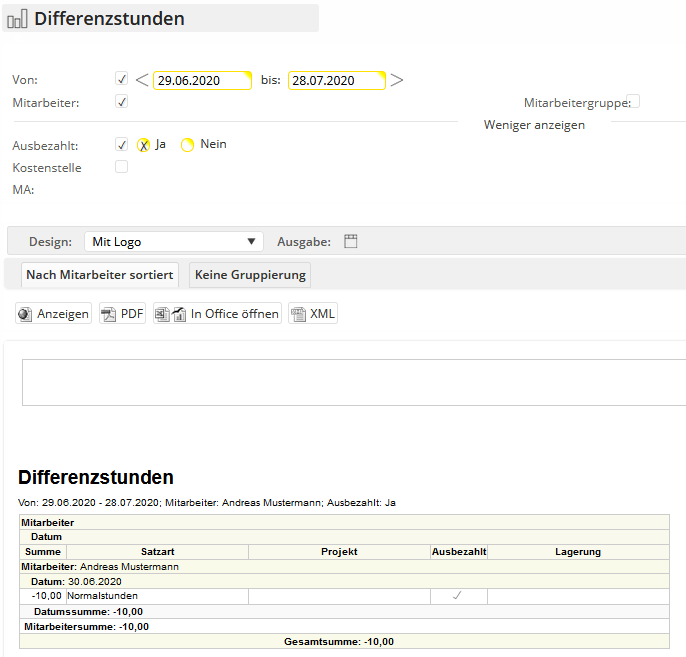Go to previous date period arrow
686x657 pixels.
click(x=141, y=80)
